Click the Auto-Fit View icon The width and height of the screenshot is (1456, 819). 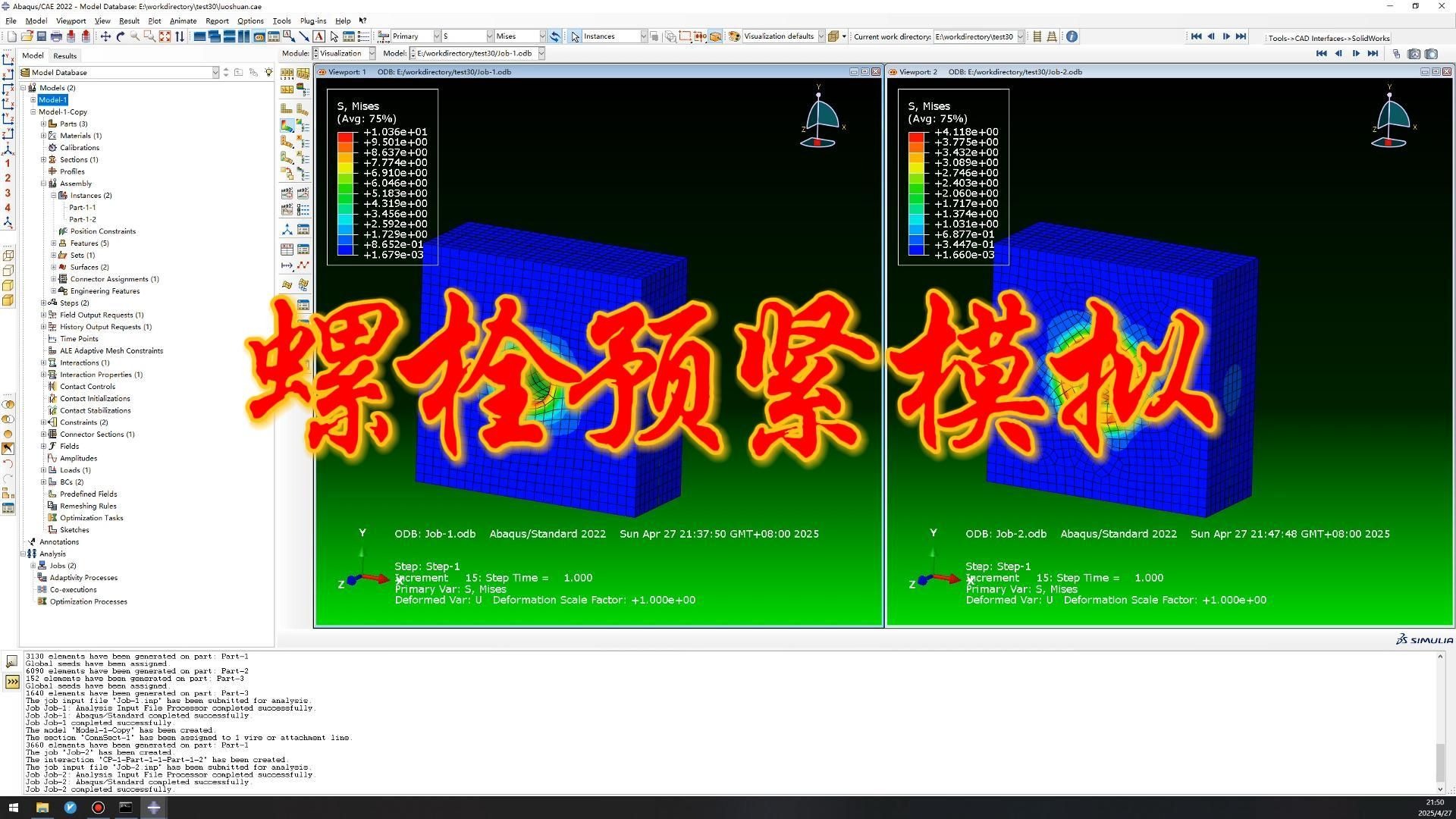tap(165, 36)
